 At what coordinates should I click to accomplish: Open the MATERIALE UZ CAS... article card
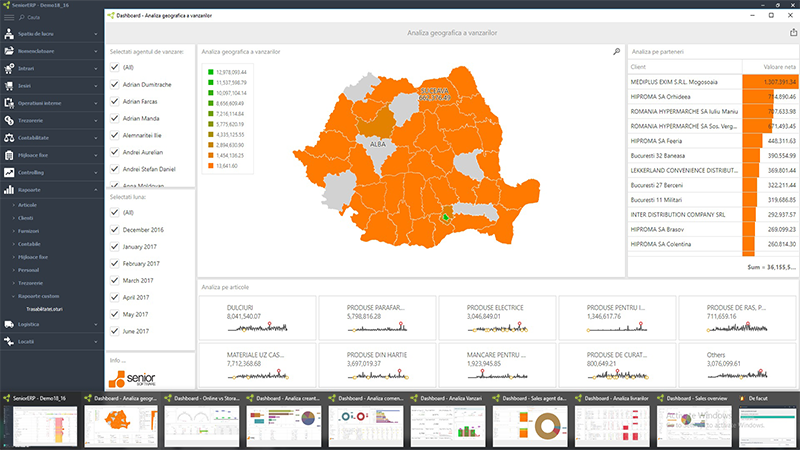click(257, 365)
